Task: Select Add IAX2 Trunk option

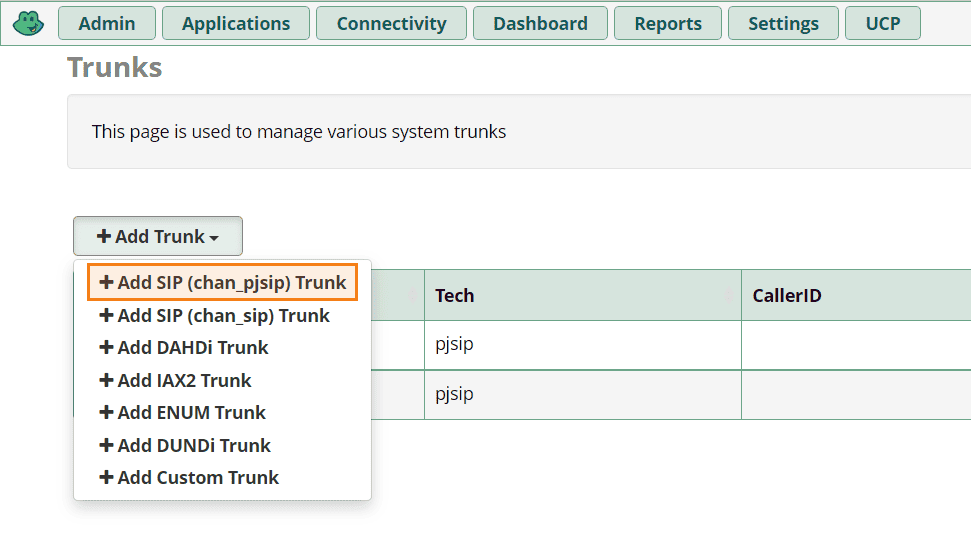Action: 175,380
